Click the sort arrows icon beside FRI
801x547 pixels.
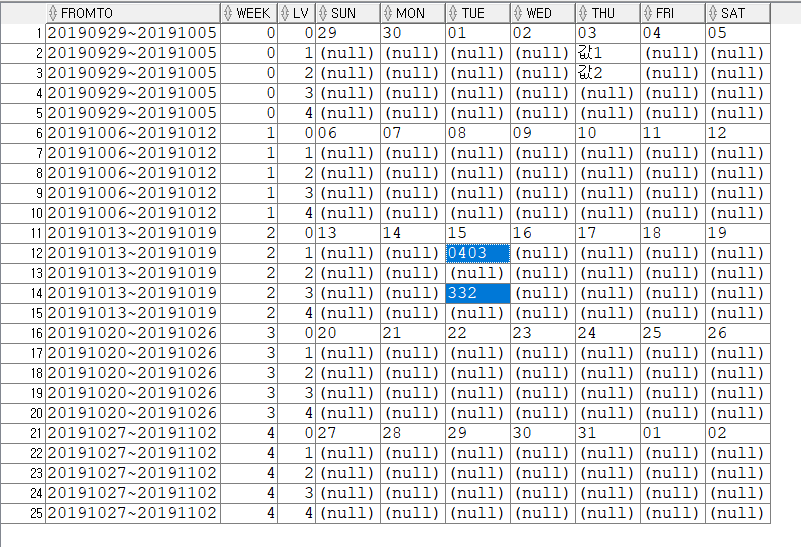tap(648, 13)
